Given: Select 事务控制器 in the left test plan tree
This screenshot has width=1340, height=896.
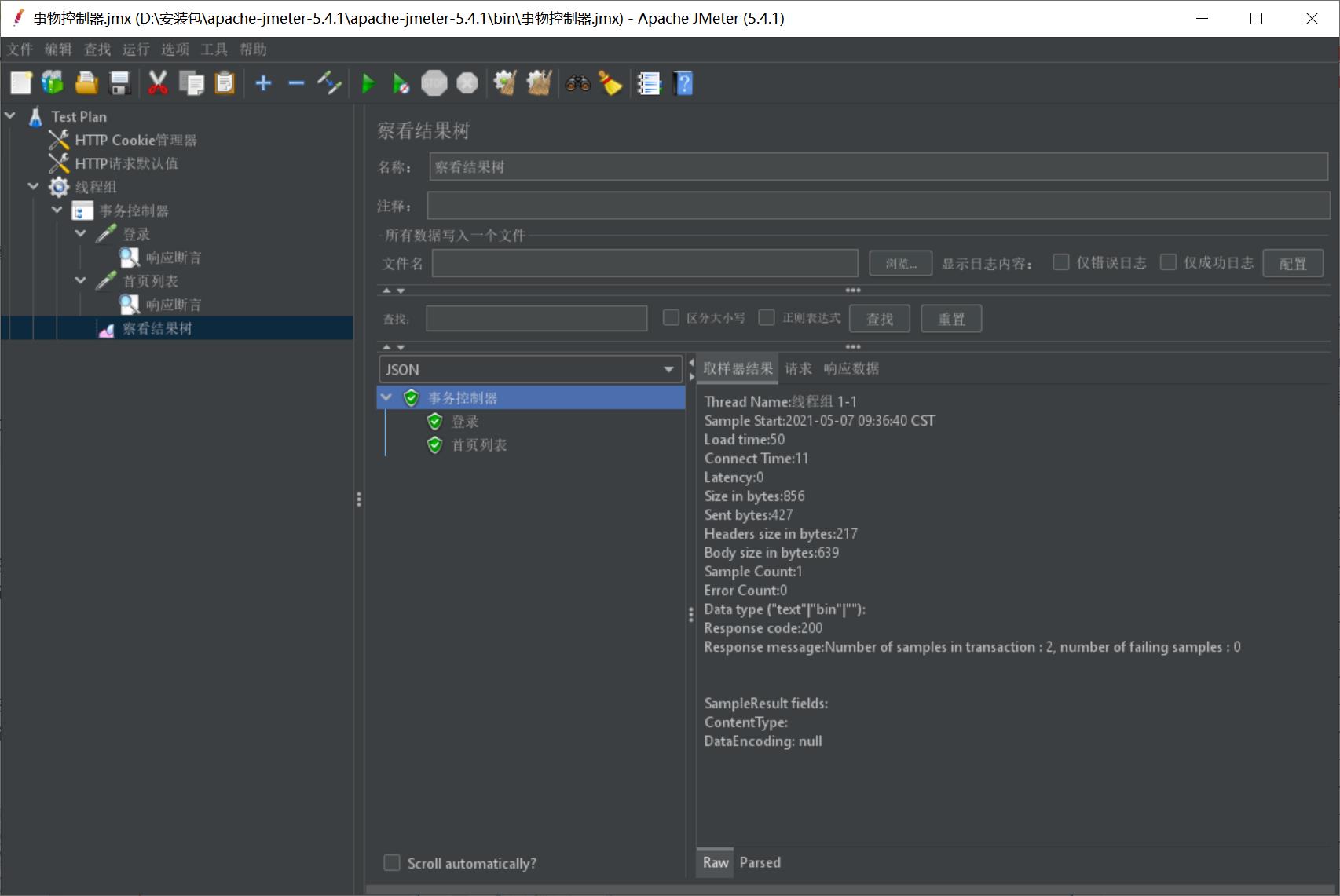Looking at the screenshot, I should point(134,210).
